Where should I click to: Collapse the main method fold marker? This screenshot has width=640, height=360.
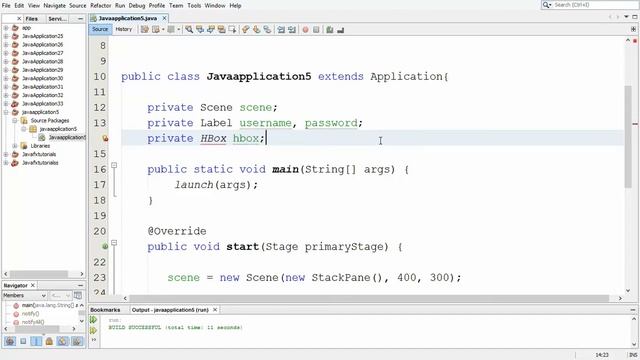[114, 165]
